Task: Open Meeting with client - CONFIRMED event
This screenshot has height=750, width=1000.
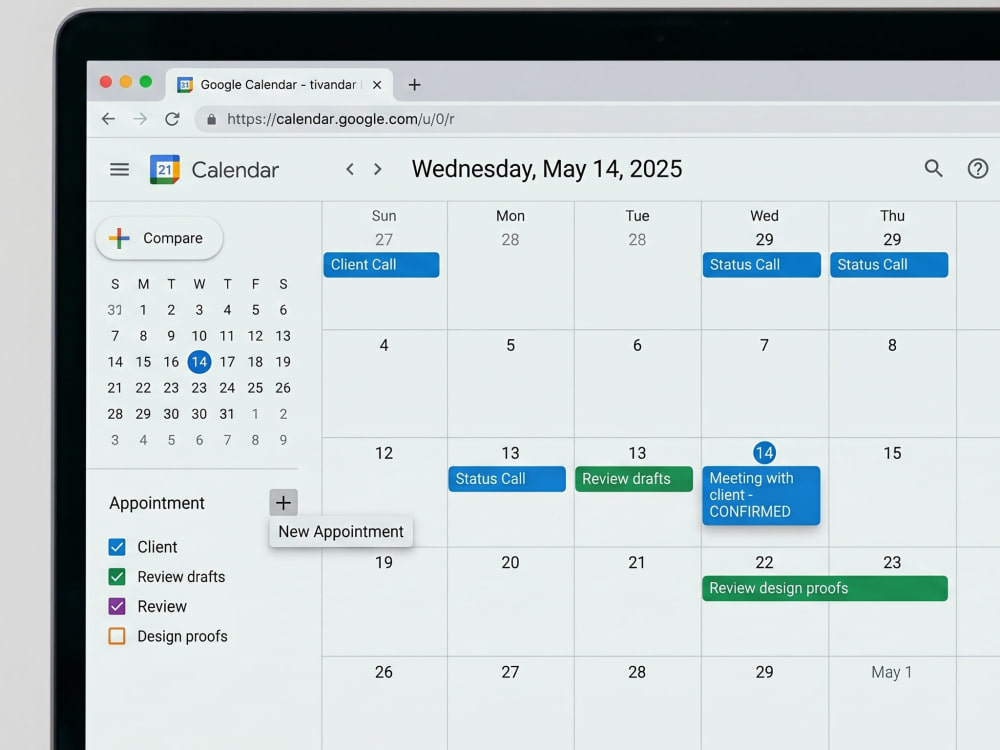Action: tap(761, 496)
